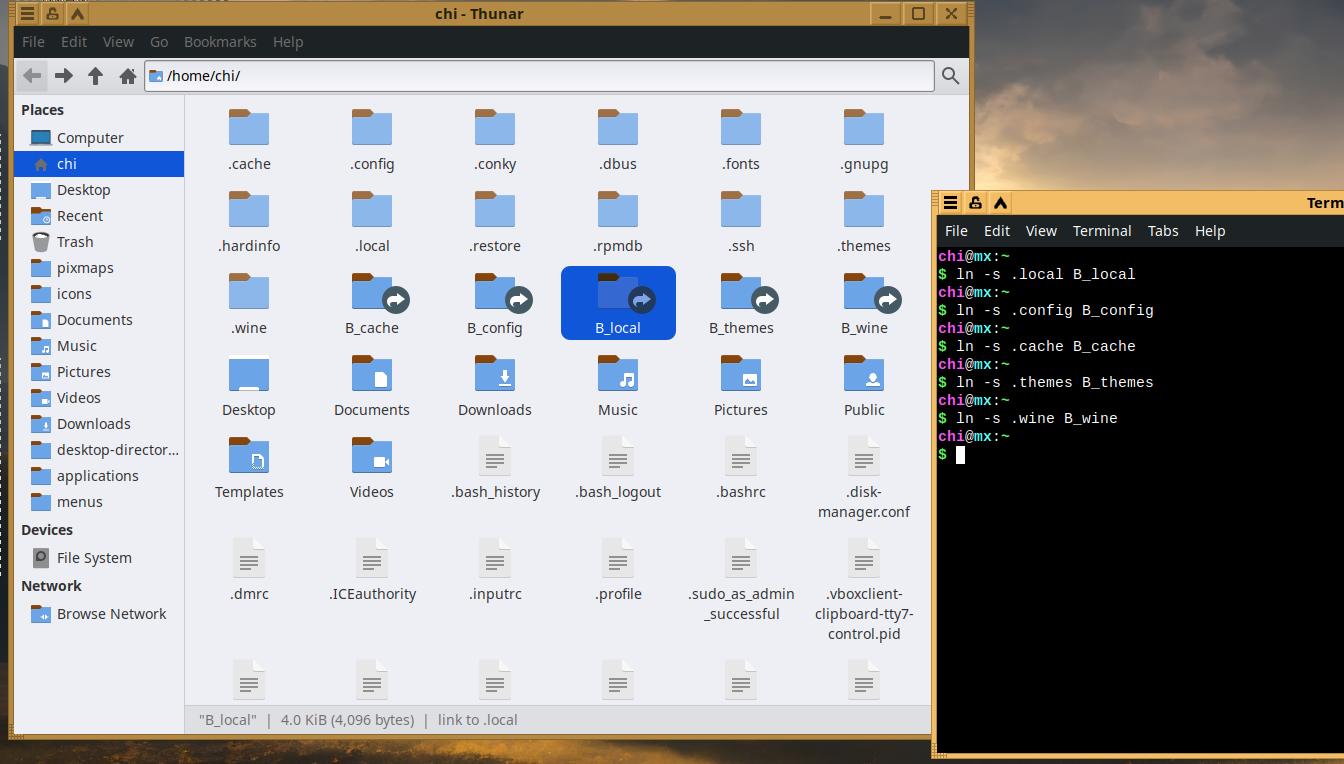This screenshot has height=764, width=1344.
Task: Open the Thunar window menu button
Action: [x=28, y=14]
